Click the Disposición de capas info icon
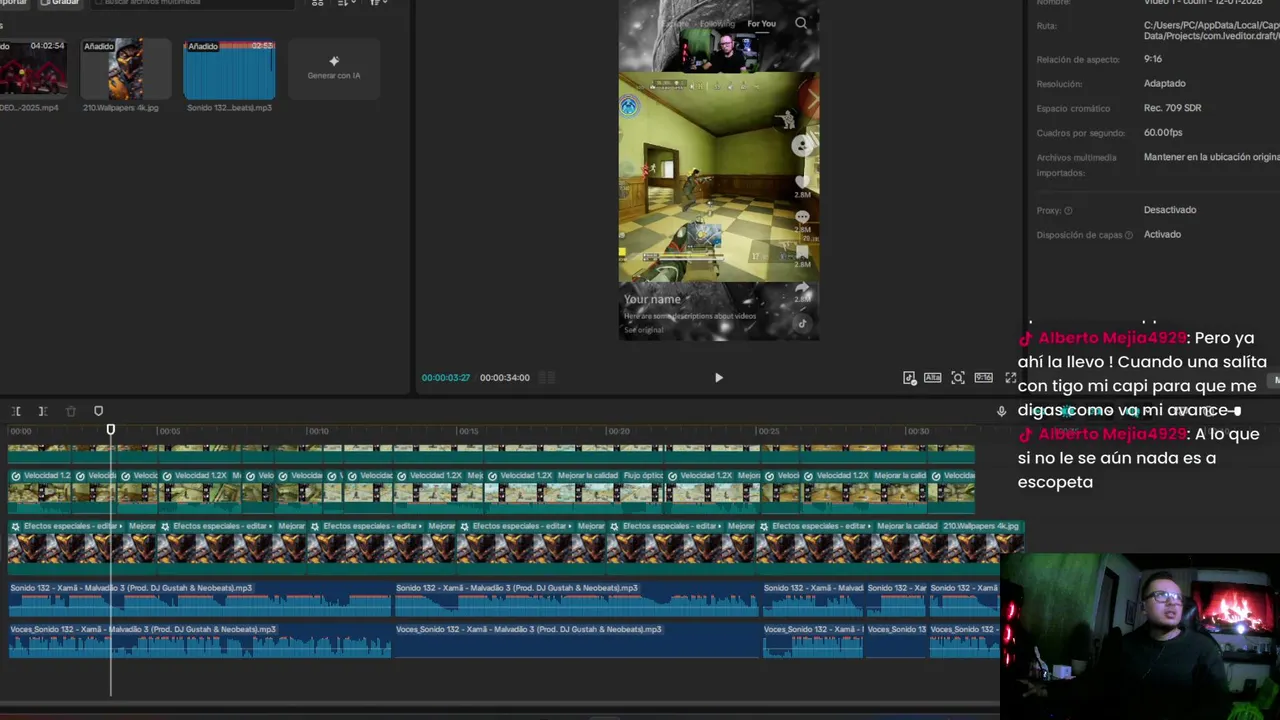The height and width of the screenshot is (720, 1280). tap(1129, 235)
